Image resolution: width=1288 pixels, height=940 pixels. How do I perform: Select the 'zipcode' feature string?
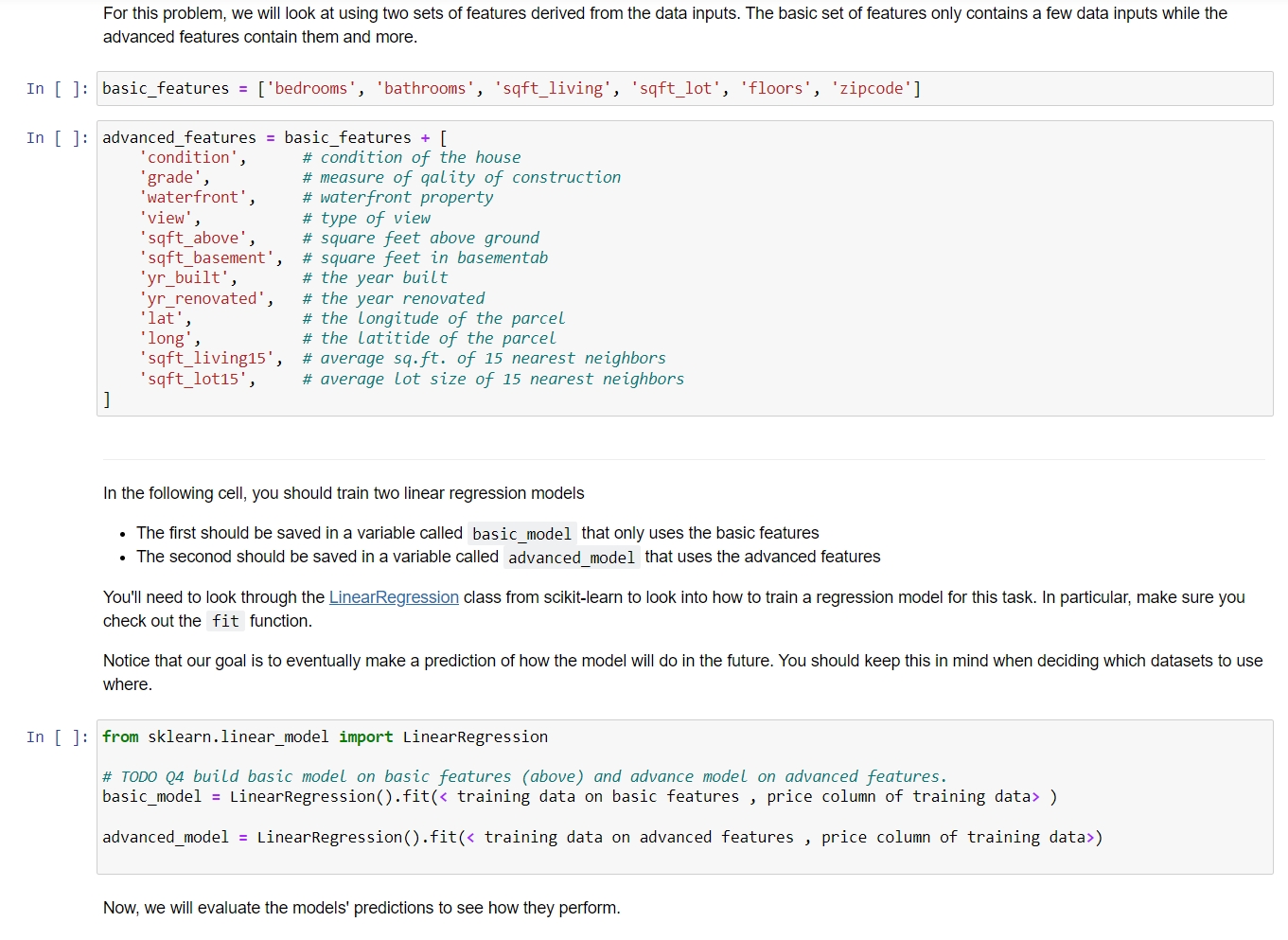pyautogui.click(x=872, y=88)
